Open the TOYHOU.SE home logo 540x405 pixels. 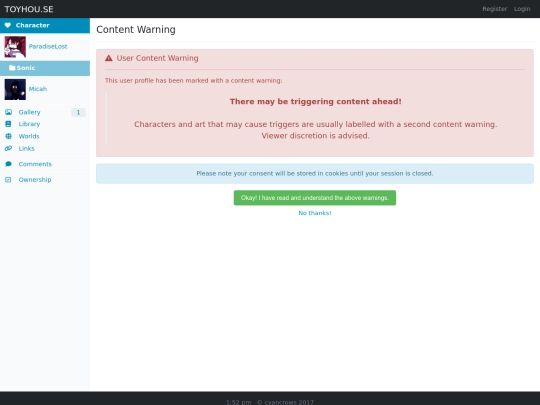click(29, 9)
